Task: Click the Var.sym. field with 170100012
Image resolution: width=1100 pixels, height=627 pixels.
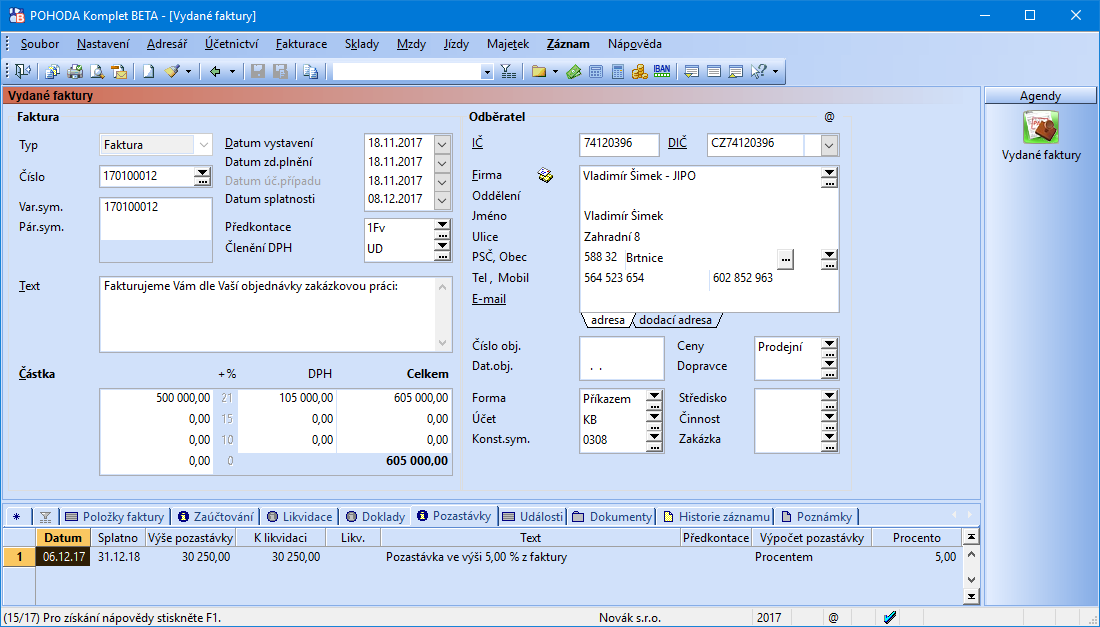Action: click(x=156, y=208)
